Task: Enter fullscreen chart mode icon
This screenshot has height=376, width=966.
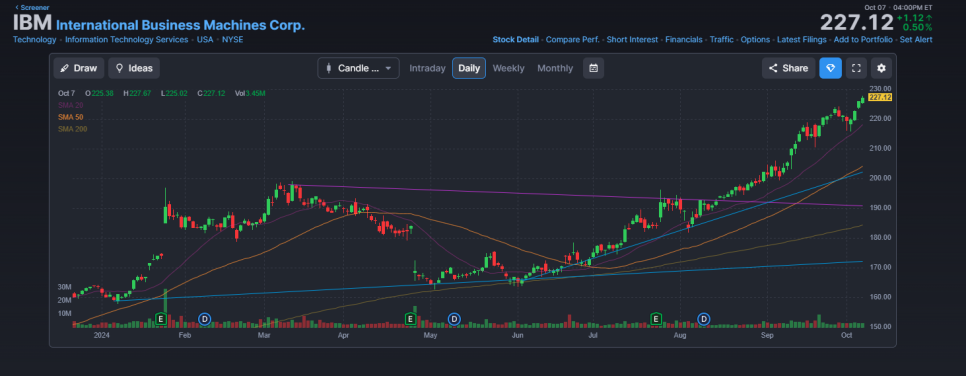Action: [856, 68]
